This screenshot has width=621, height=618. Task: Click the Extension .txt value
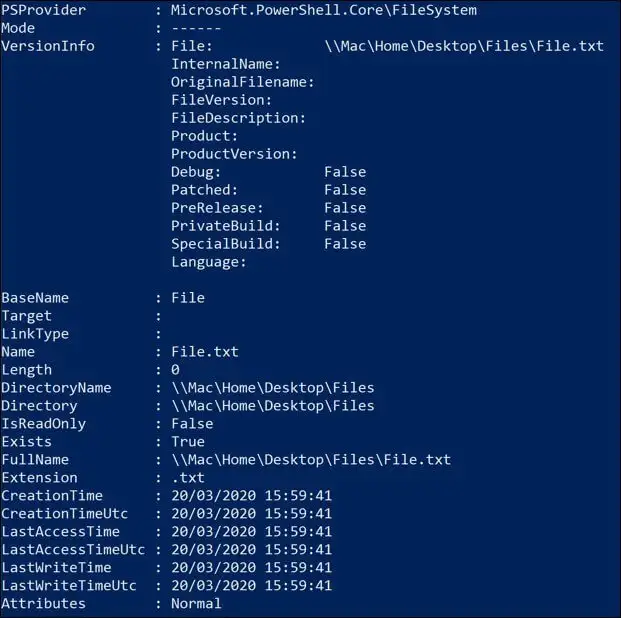[188, 478]
